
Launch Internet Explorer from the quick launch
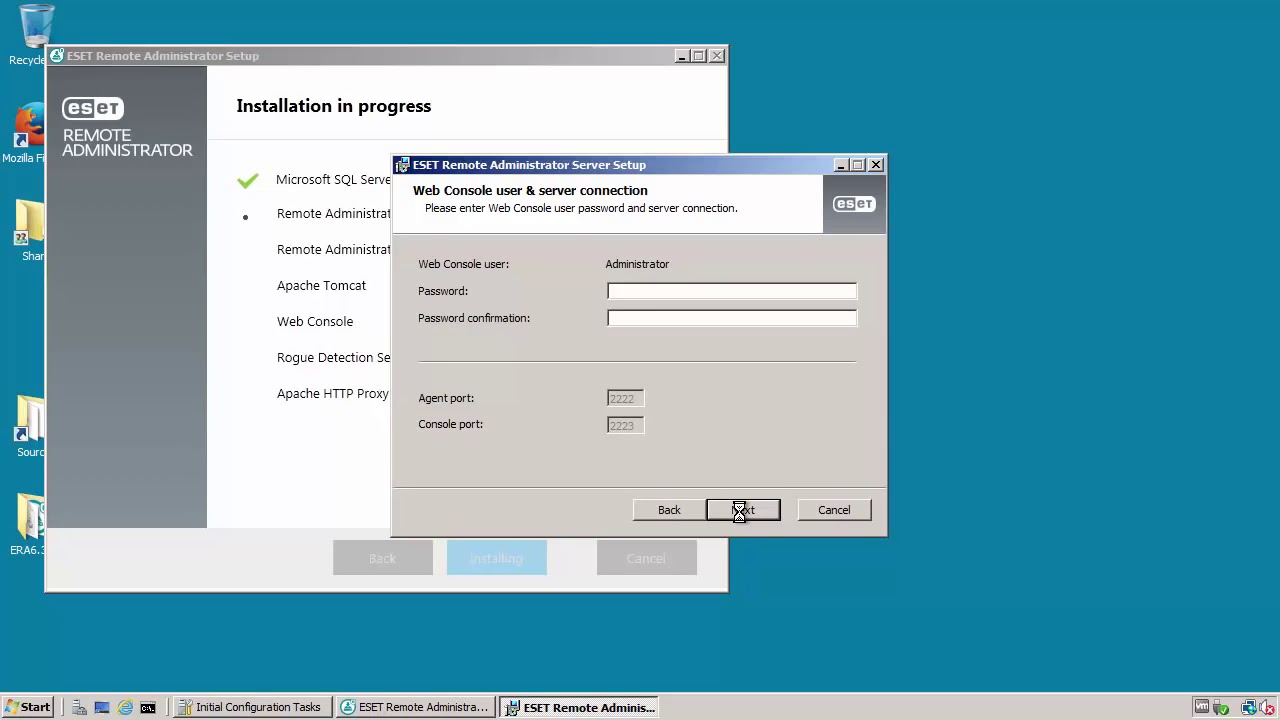pos(125,707)
